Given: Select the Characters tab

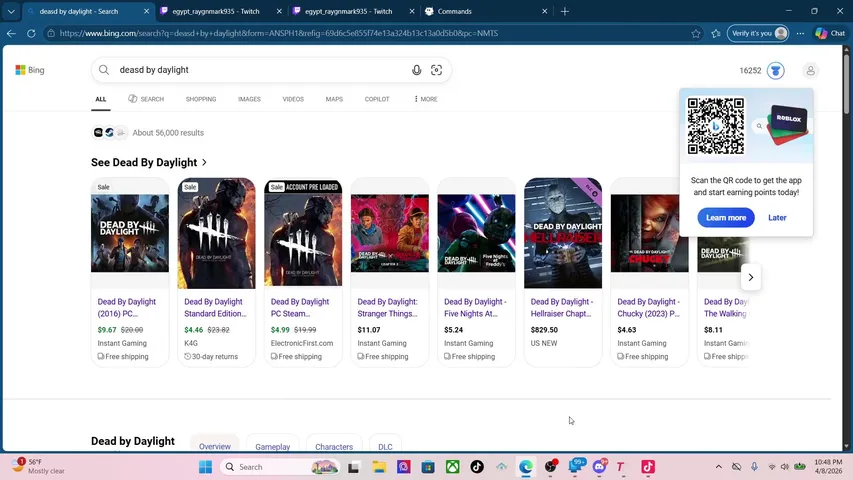Looking at the screenshot, I should [x=334, y=446].
